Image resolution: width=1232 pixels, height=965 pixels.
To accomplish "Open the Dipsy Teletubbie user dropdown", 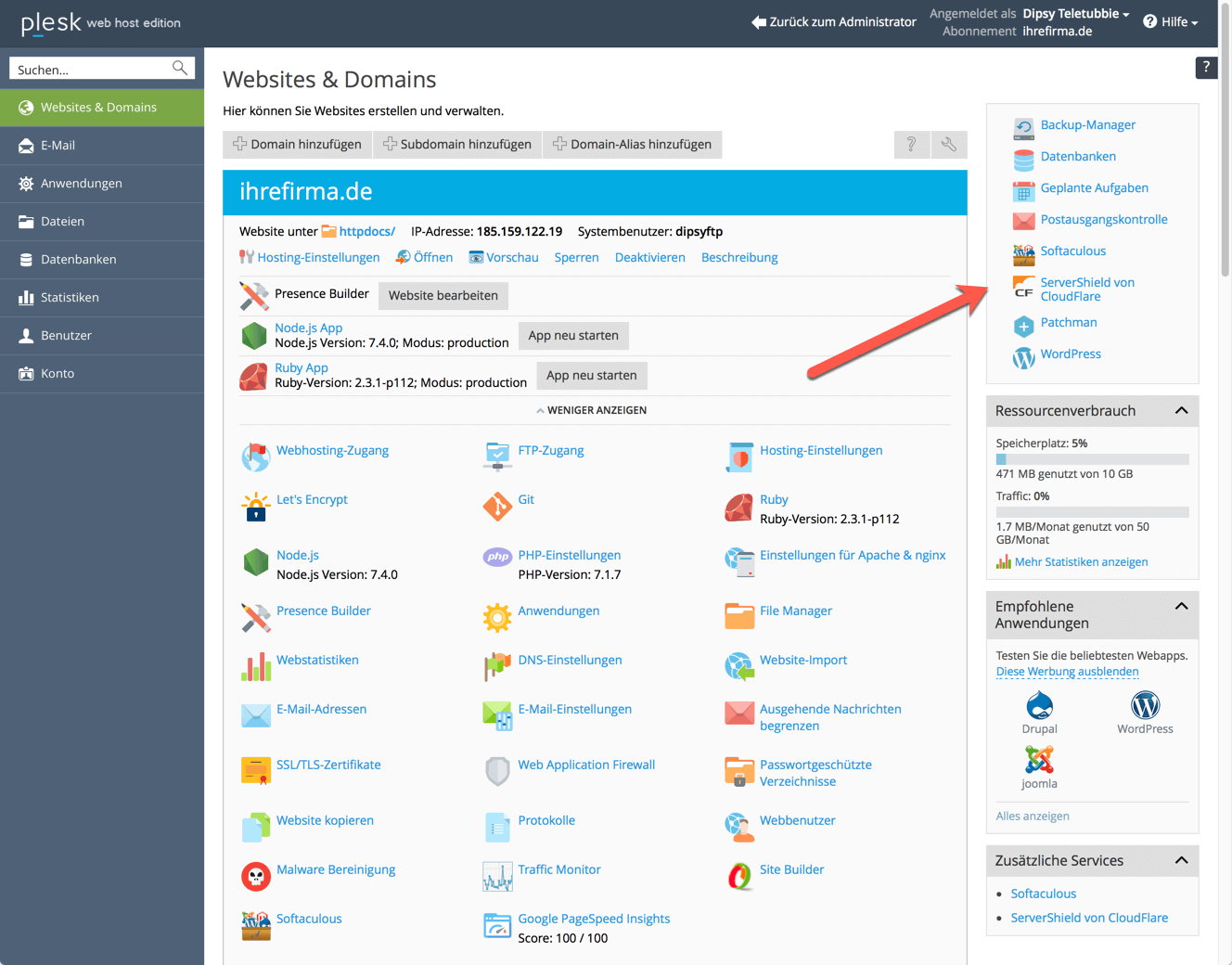I will [x=1075, y=14].
